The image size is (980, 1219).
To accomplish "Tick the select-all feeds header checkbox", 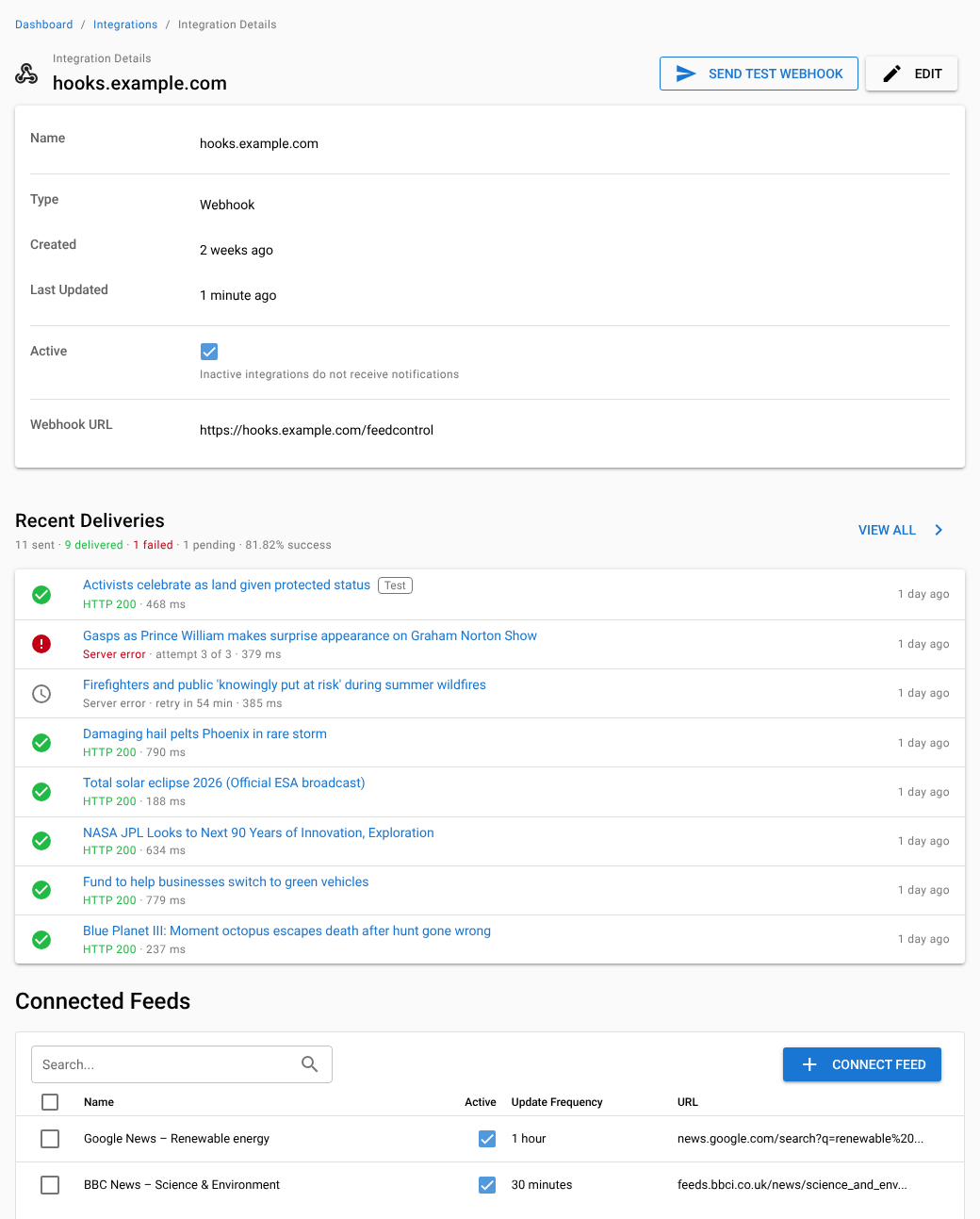I will pyautogui.click(x=50, y=1102).
